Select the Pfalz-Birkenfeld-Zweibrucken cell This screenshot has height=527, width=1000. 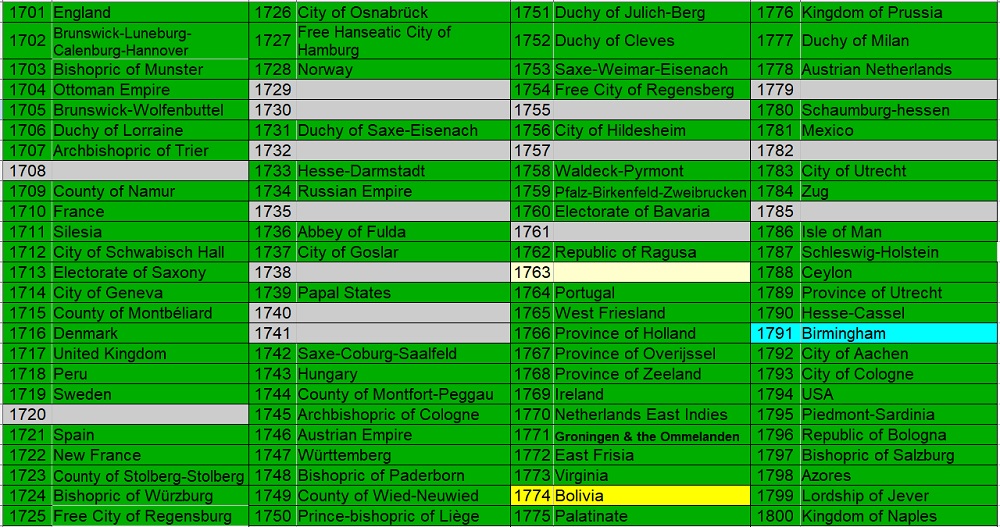click(x=651, y=191)
